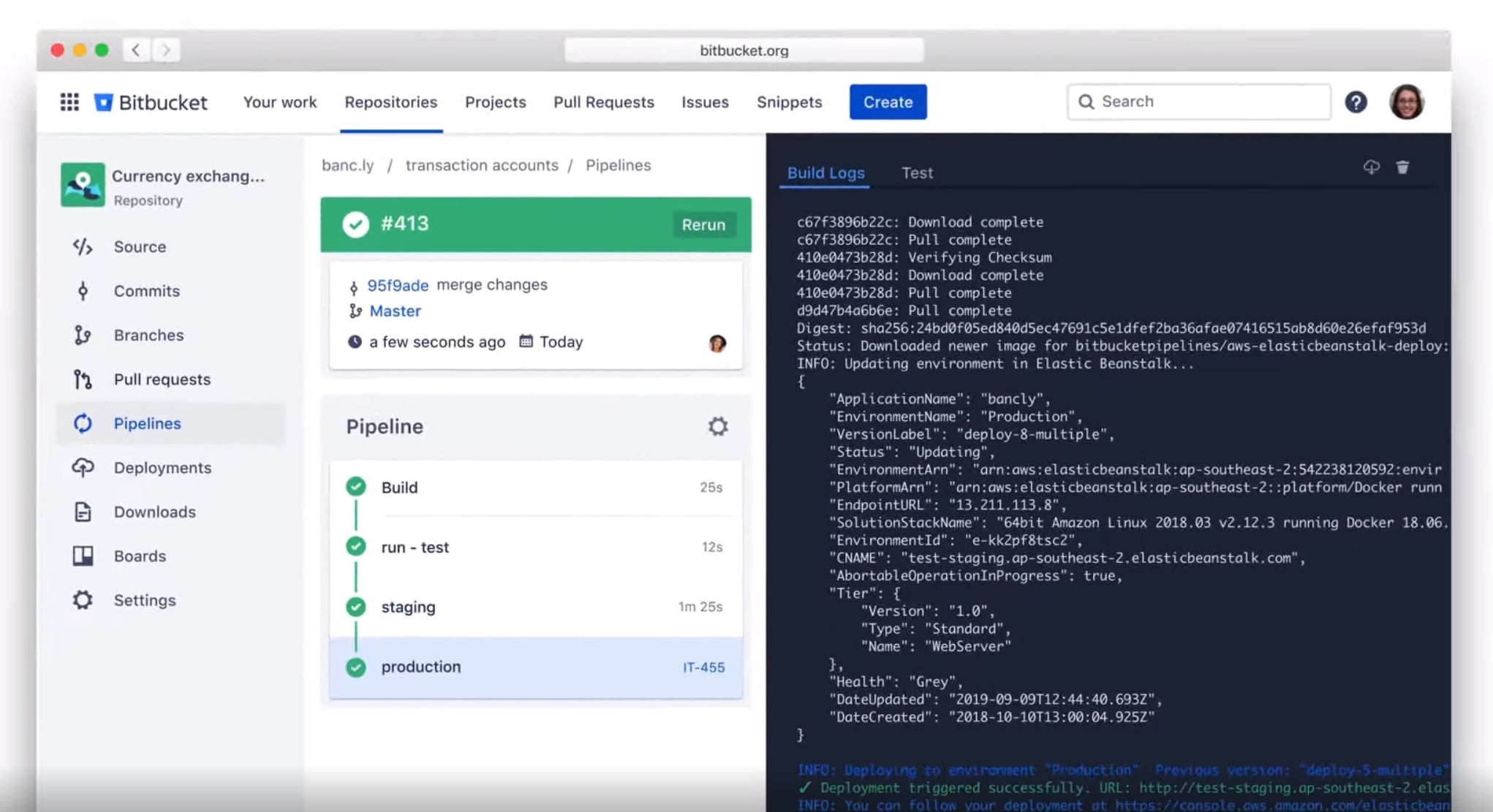The height and width of the screenshot is (812, 1493).
Task: Click transaction accounts breadcrumb
Action: pyautogui.click(x=482, y=165)
